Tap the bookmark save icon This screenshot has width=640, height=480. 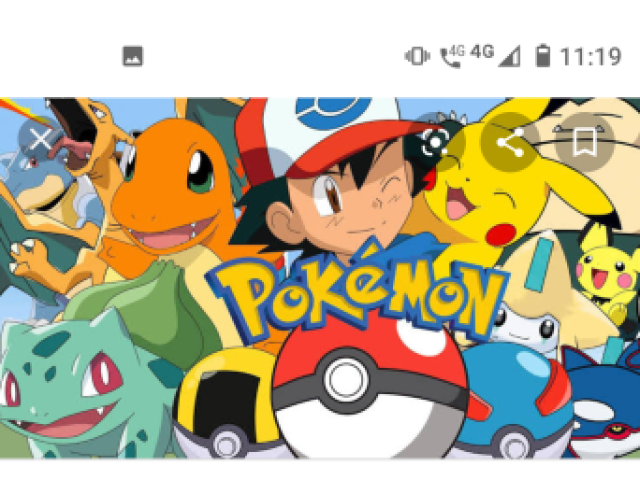[585, 142]
